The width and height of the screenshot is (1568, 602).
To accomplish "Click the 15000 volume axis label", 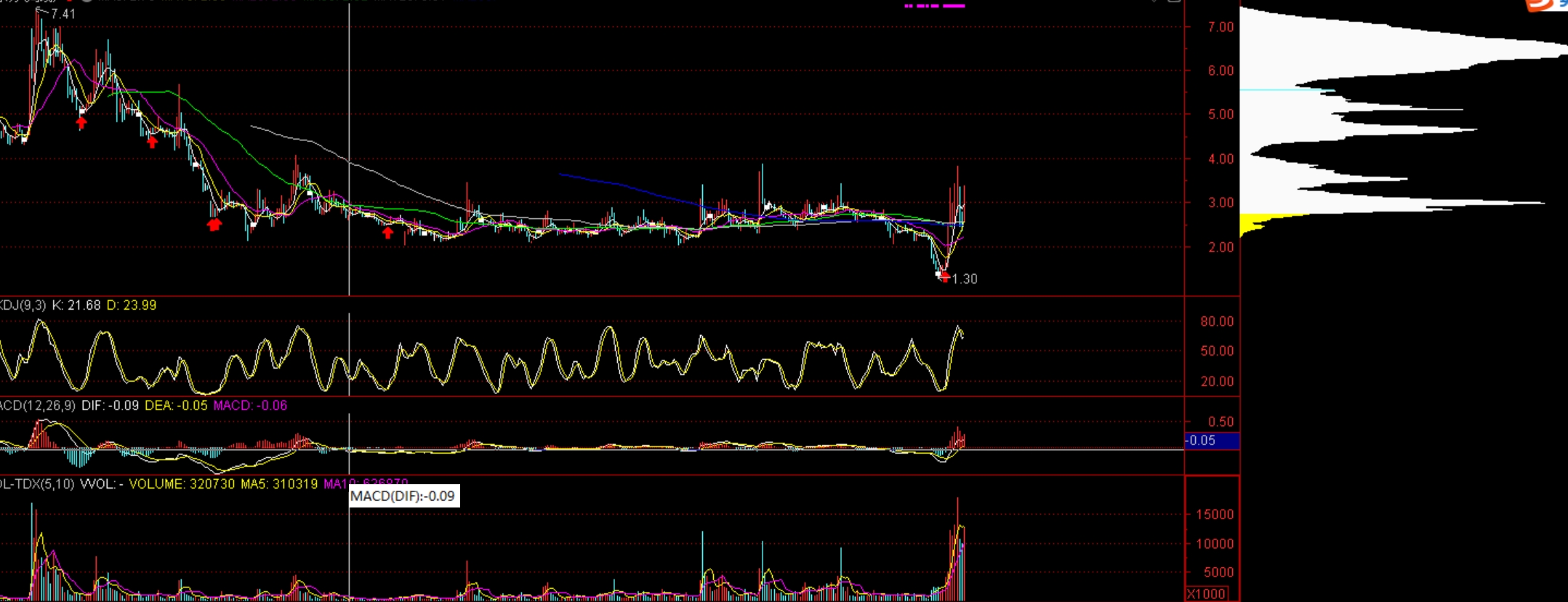I will point(1215,515).
